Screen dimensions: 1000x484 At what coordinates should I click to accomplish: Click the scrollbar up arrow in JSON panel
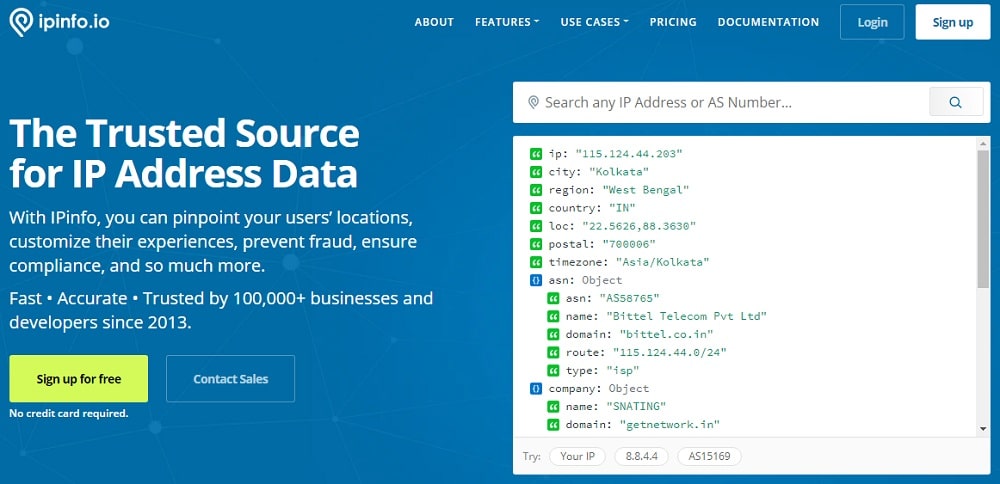(983, 143)
